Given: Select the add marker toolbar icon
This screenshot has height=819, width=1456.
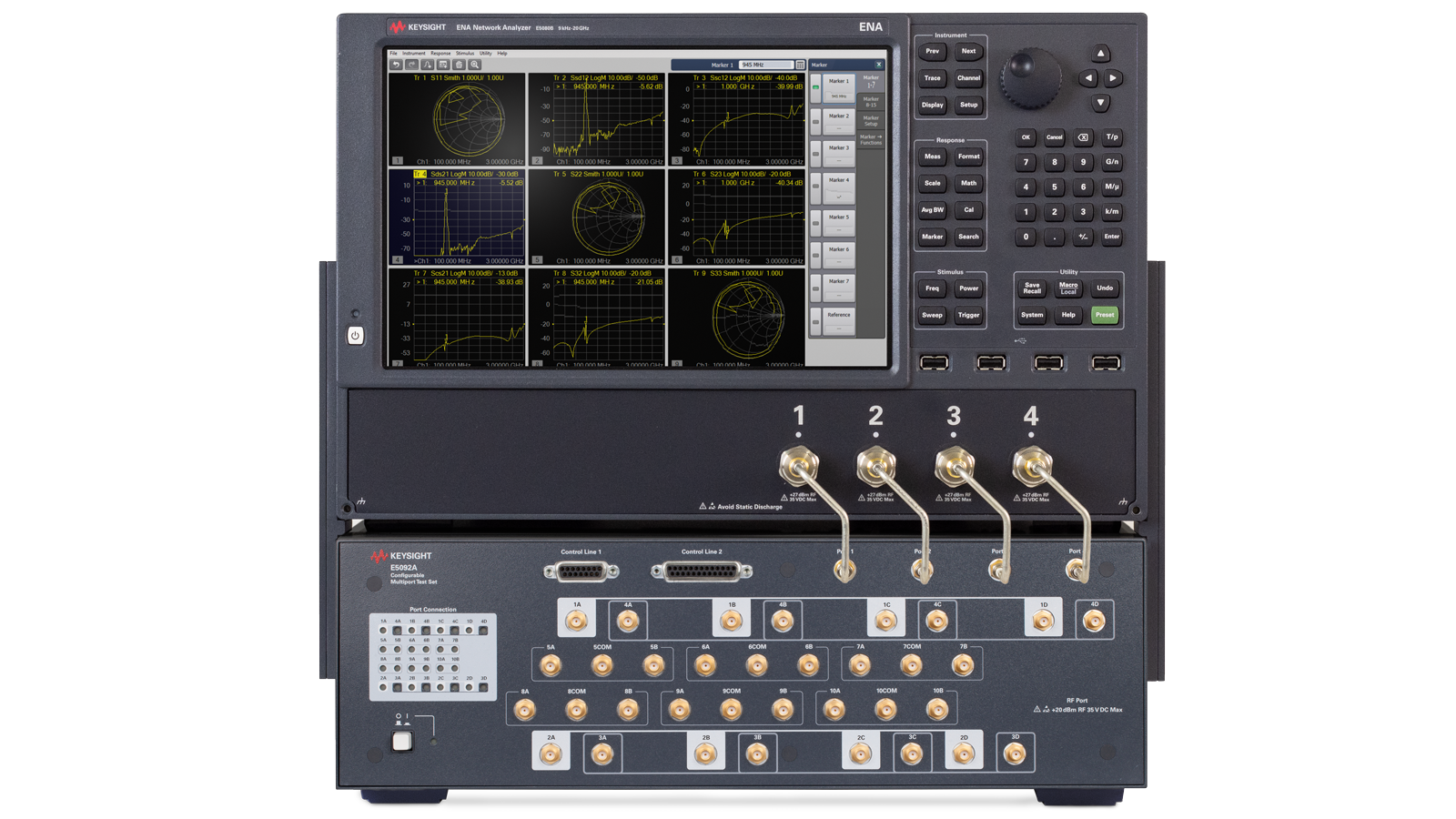Looking at the screenshot, I should 428,65.
